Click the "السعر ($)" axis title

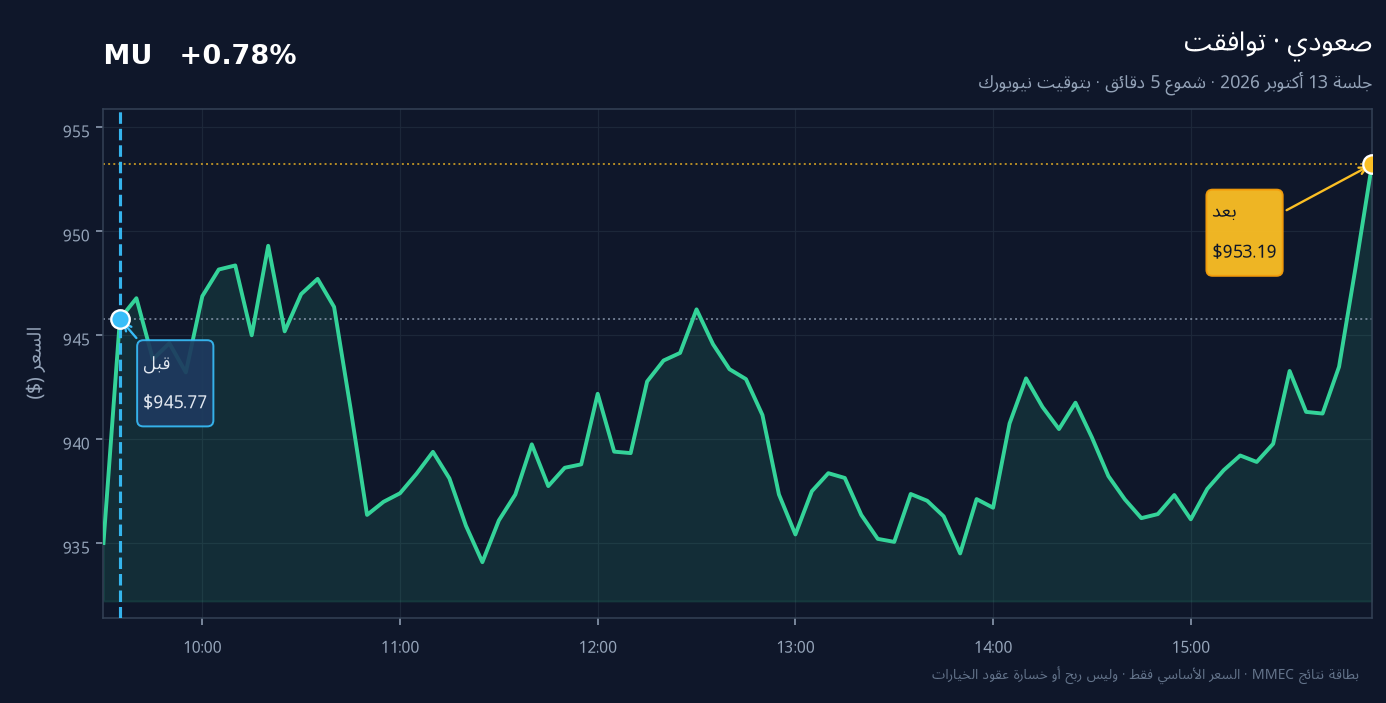[x=35, y=364]
